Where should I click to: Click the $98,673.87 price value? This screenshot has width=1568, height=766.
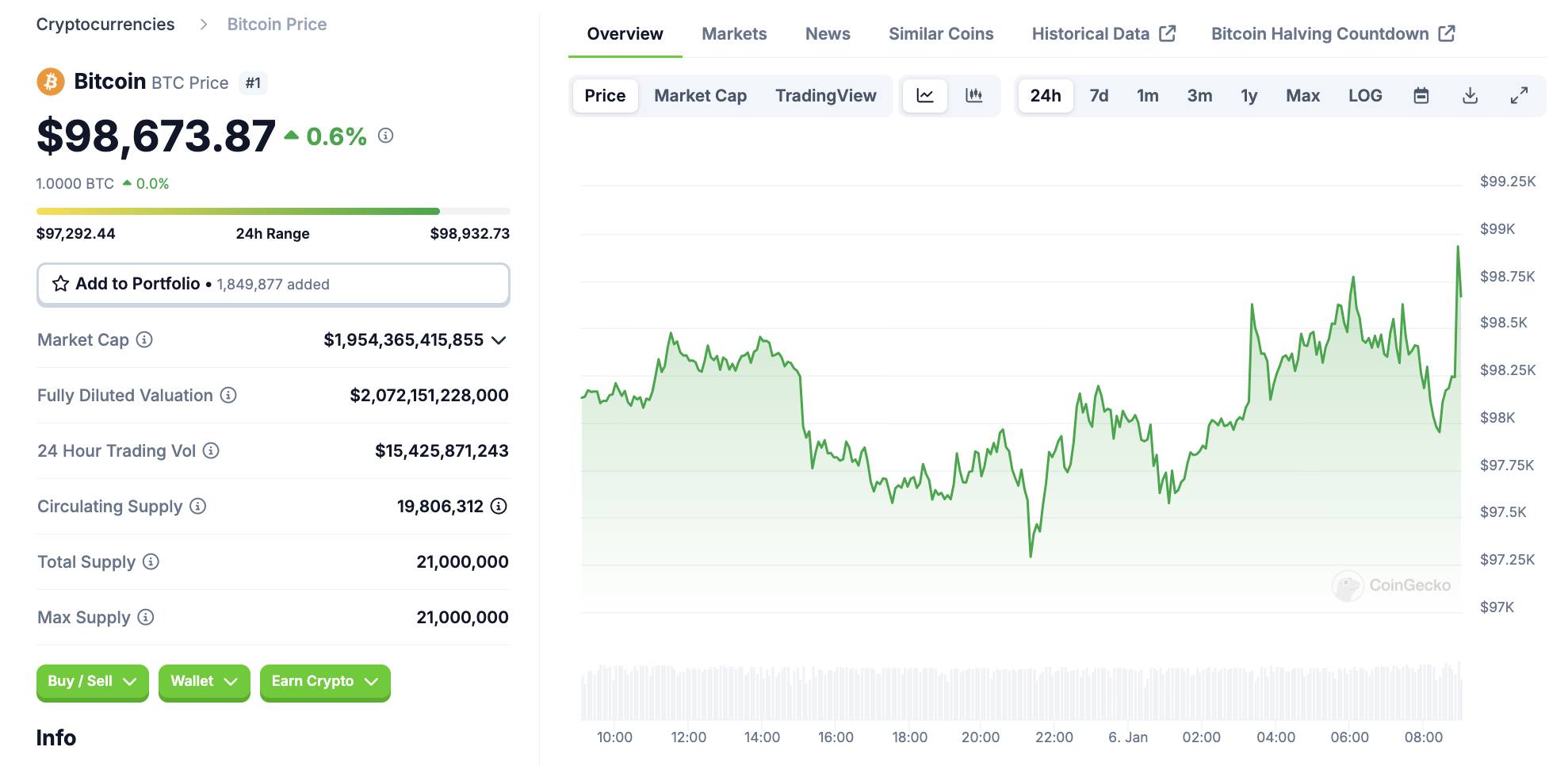156,136
